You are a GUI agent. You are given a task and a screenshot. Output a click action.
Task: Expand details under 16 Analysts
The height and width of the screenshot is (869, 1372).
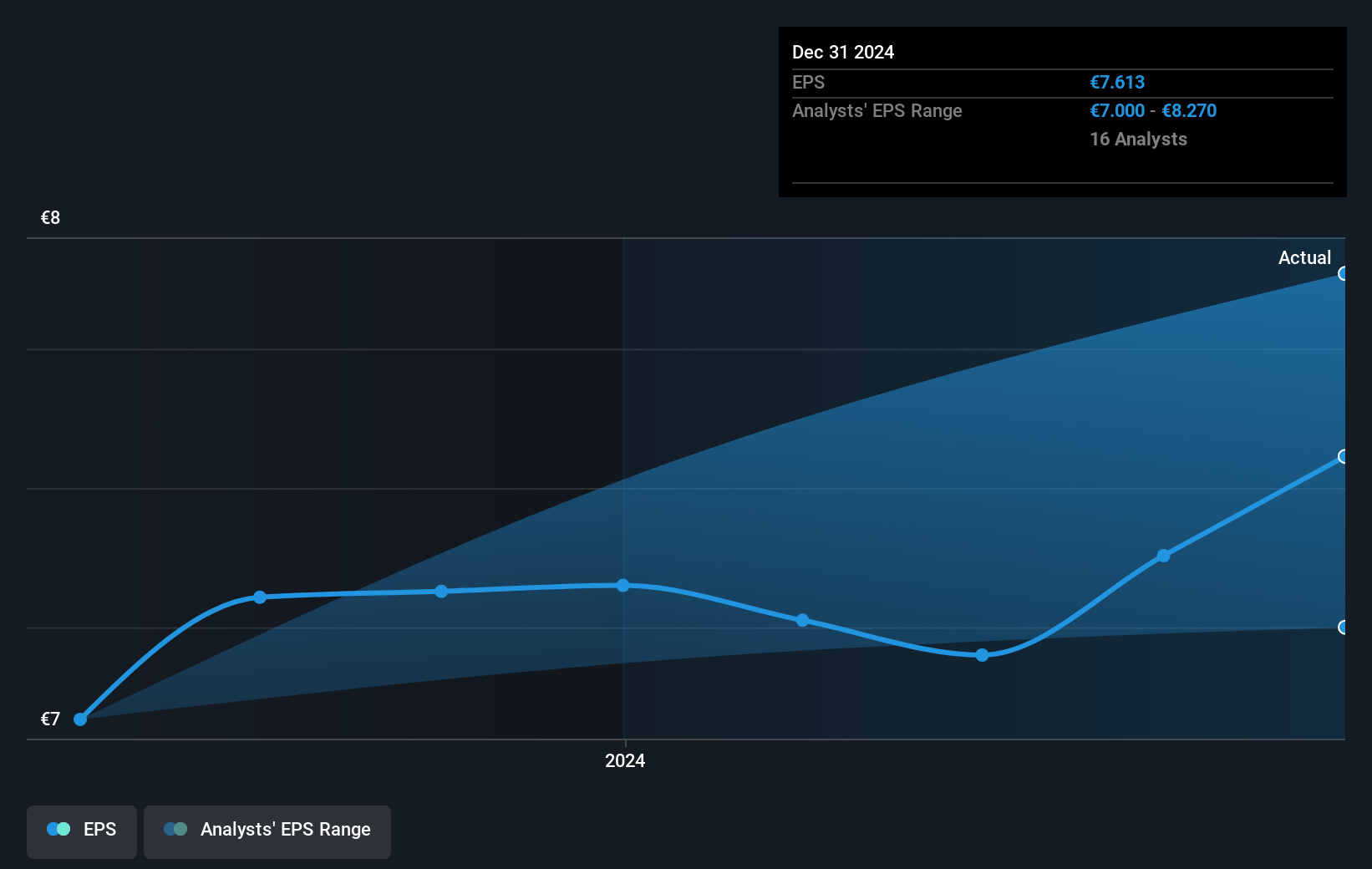[1138, 140]
